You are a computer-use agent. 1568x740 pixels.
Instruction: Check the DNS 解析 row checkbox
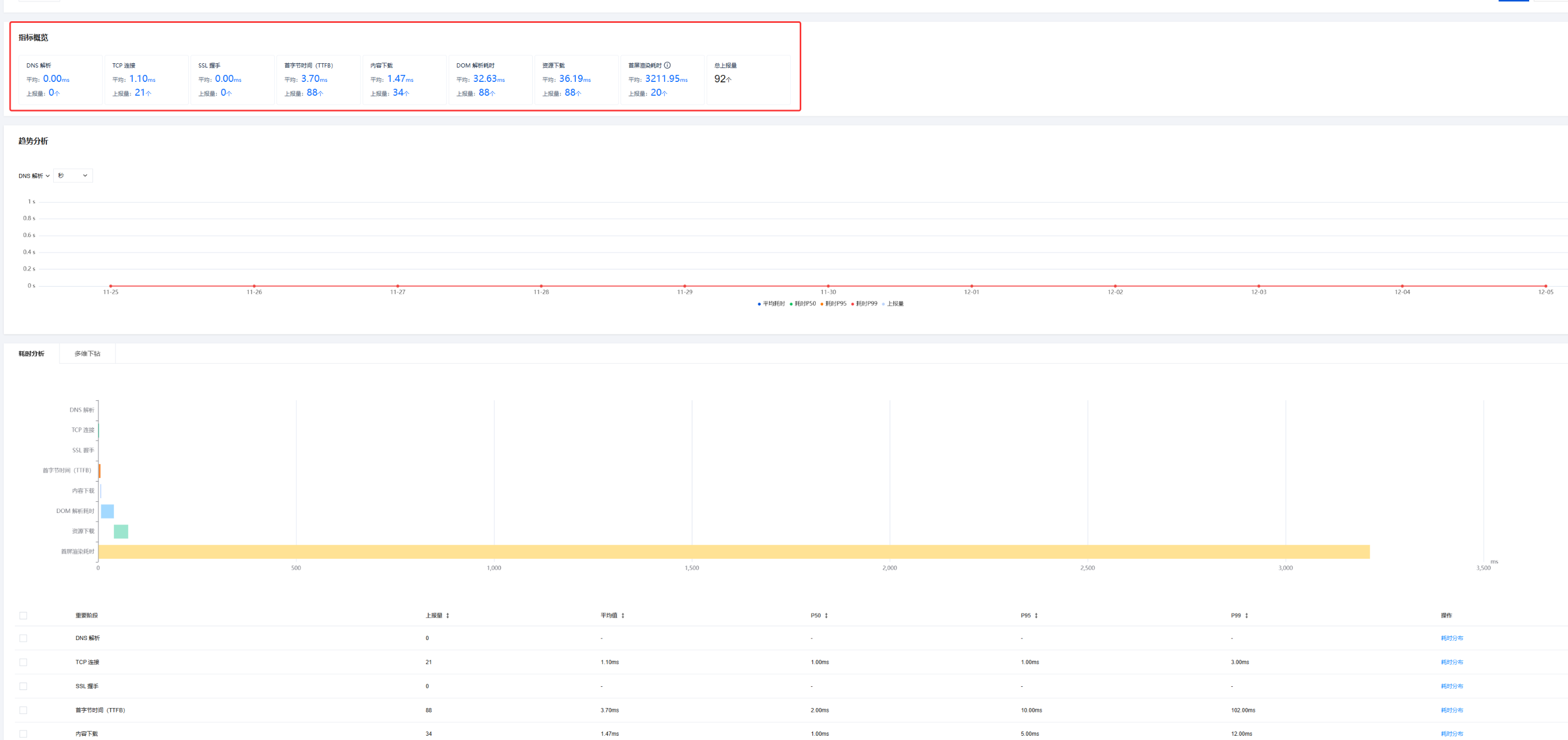pos(23,638)
